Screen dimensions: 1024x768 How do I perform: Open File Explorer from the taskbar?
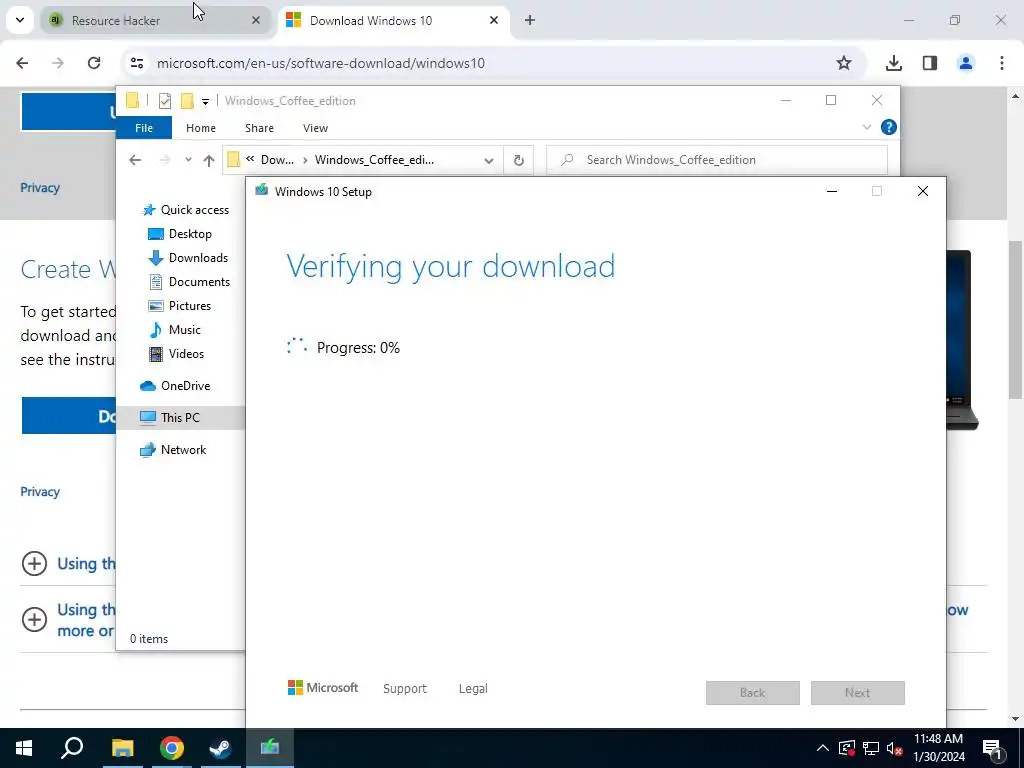coord(122,748)
